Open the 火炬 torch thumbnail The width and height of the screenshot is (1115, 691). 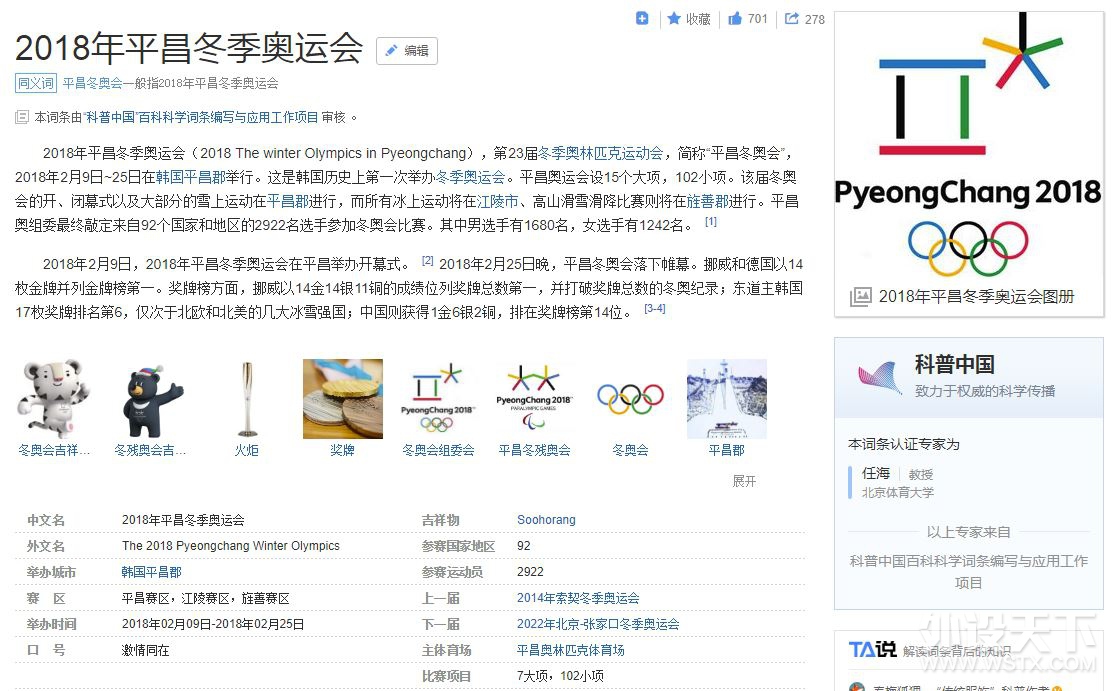coord(247,399)
